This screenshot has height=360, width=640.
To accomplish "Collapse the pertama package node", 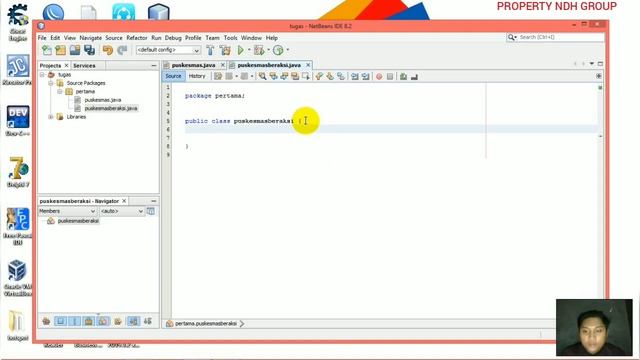I will coord(60,91).
